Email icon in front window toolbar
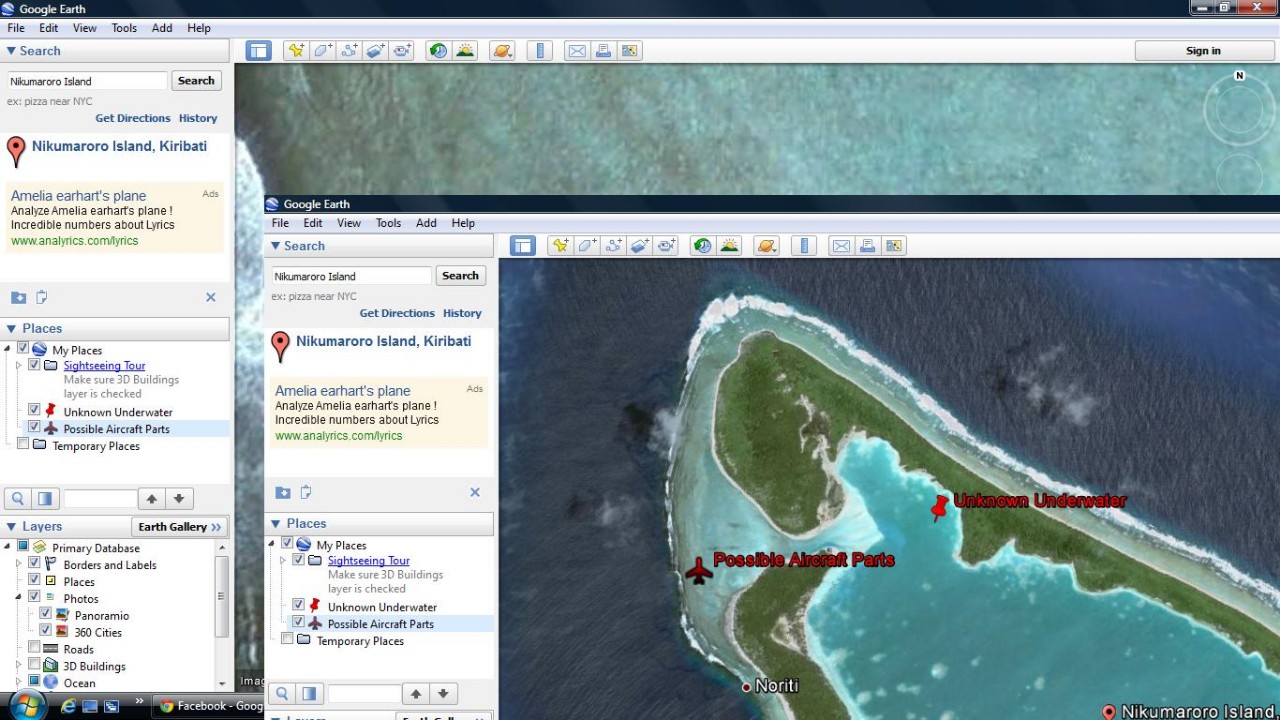Viewport: 1280px width, 720px height. 841,246
